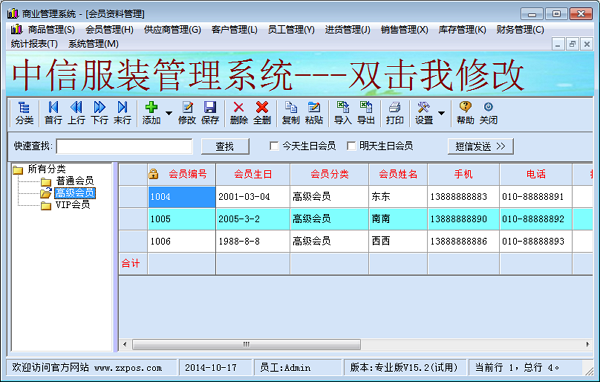This screenshot has width=600, height=382.
Task: Click the 会员编号 column header
Action: click(x=182, y=175)
